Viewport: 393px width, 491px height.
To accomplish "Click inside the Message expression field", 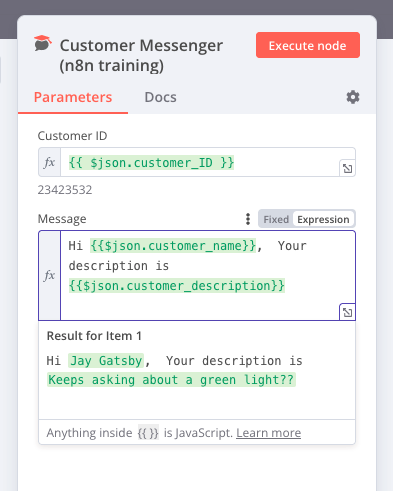I will (208, 275).
